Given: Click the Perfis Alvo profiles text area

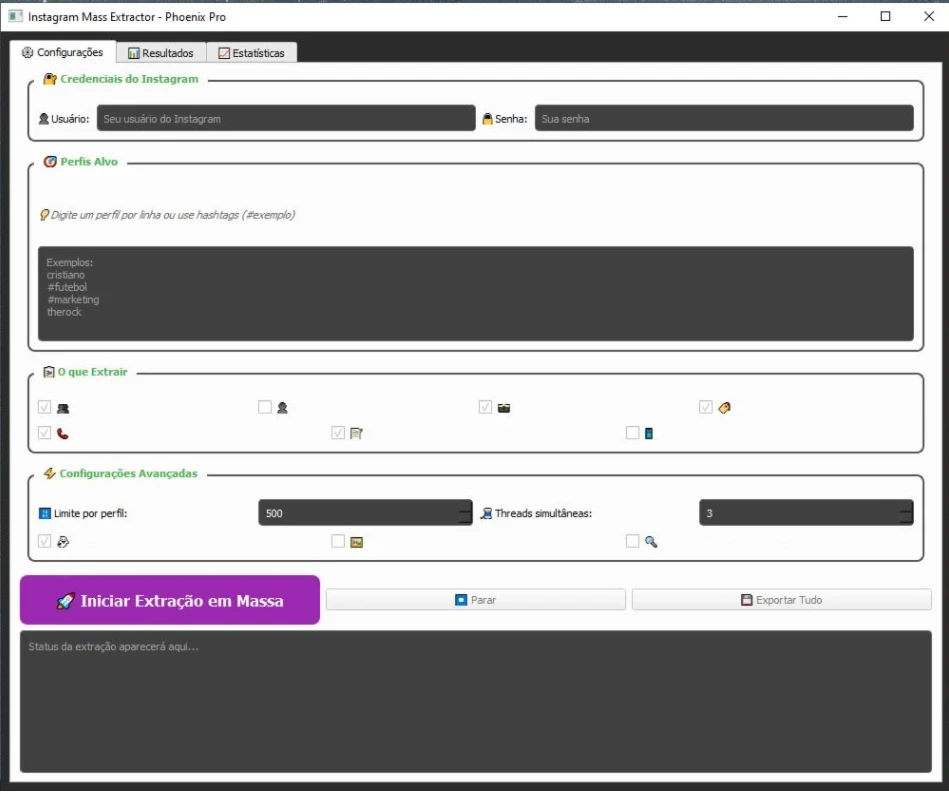Looking at the screenshot, I should pos(475,294).
